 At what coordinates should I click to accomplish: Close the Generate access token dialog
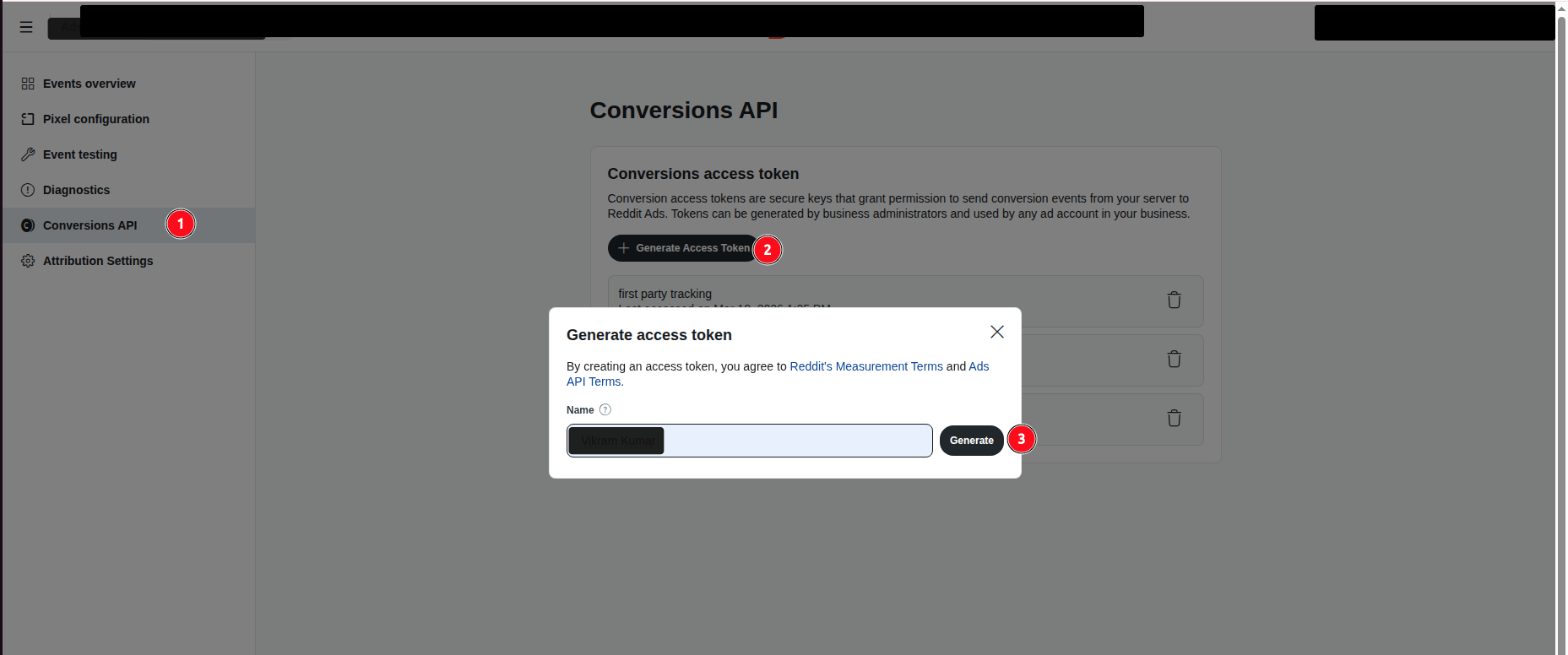(x=997, y=332)
